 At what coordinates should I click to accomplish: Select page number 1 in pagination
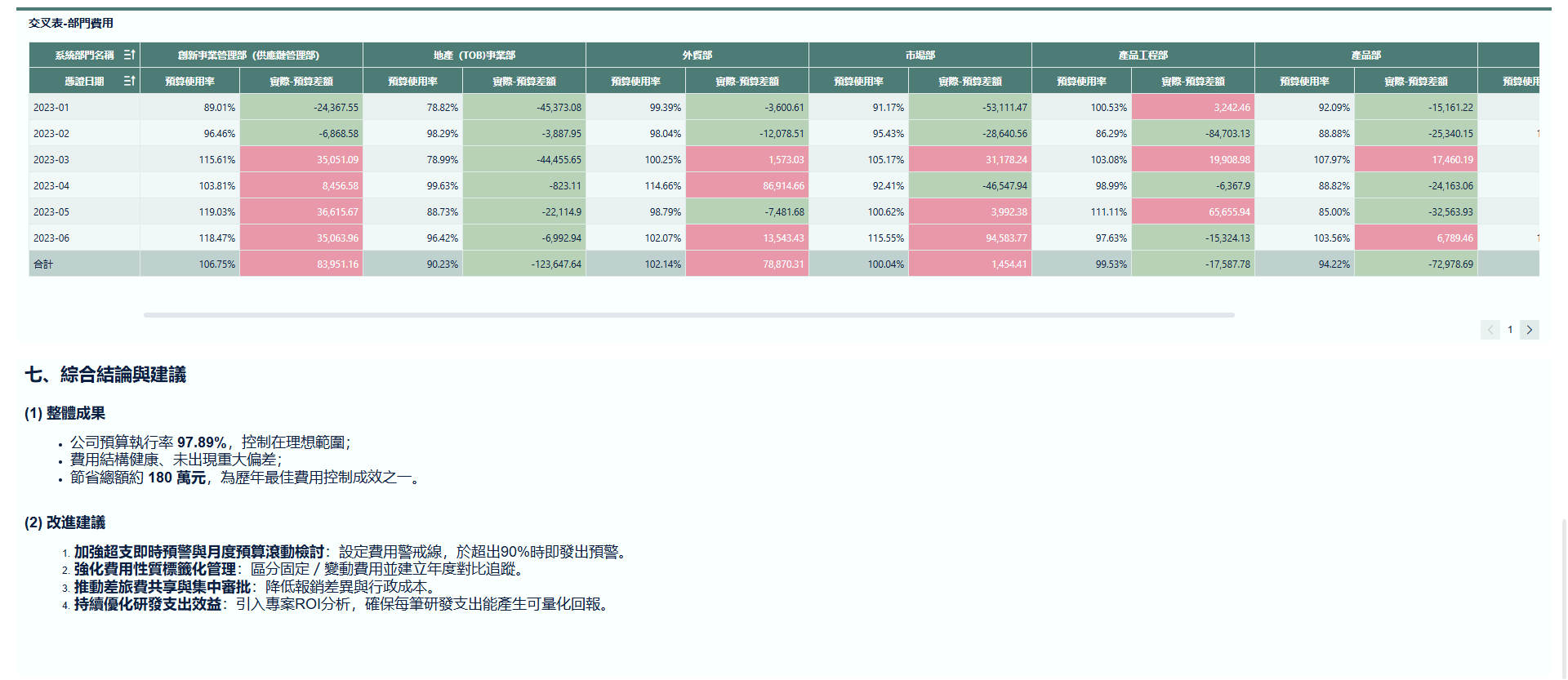(x=1510, y=330)
